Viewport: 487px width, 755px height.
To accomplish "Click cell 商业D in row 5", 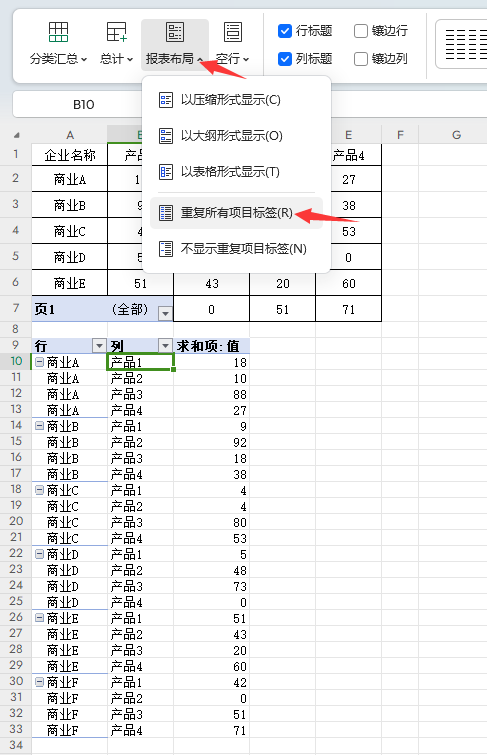I will pos(70,258).
